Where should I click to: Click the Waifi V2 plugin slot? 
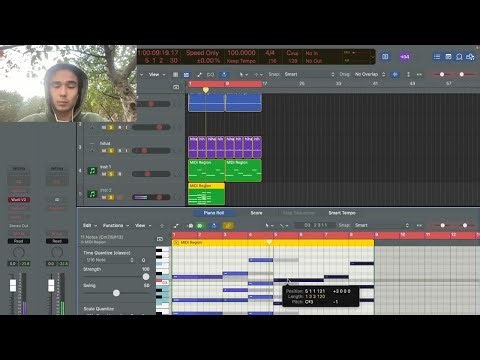coord(19,200)
